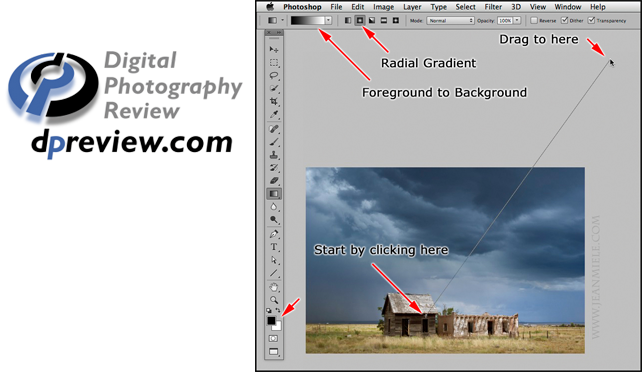
Task: Choose the Radial Gradient style button
Action: click(359, 20)
